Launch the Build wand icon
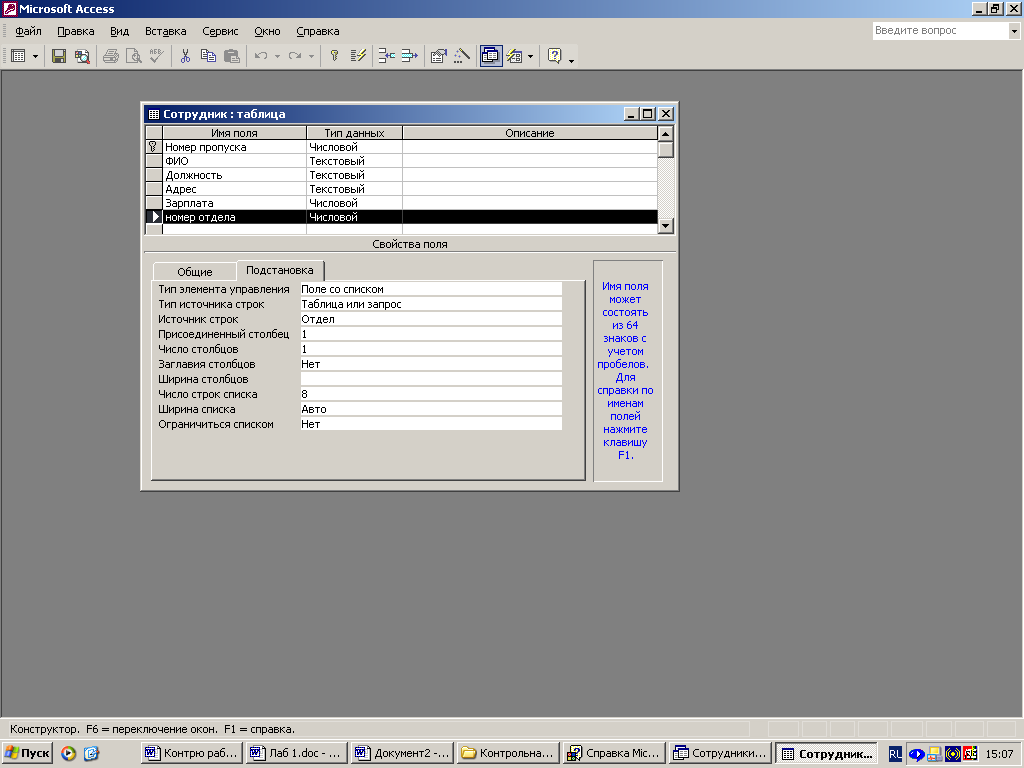 (x=461, y=56)
